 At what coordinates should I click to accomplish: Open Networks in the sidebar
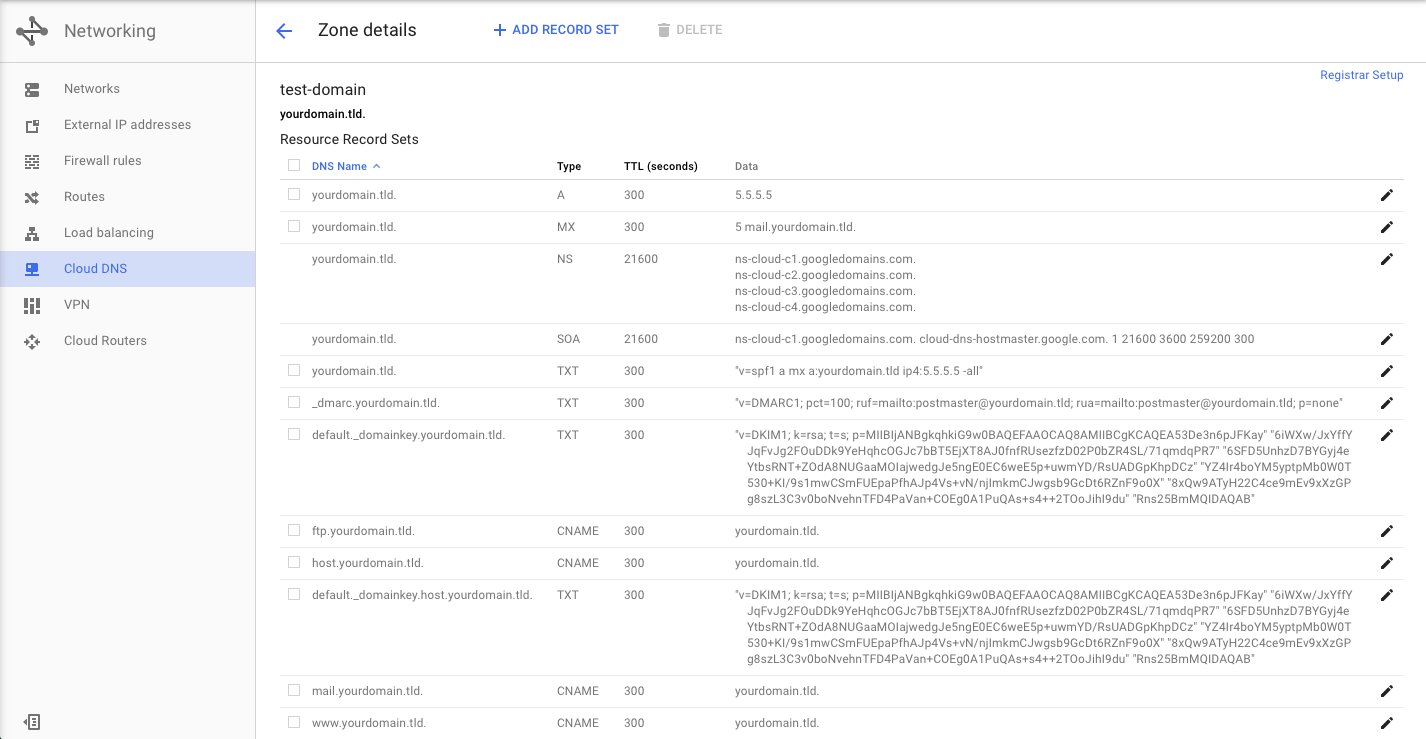click(127, 89)
